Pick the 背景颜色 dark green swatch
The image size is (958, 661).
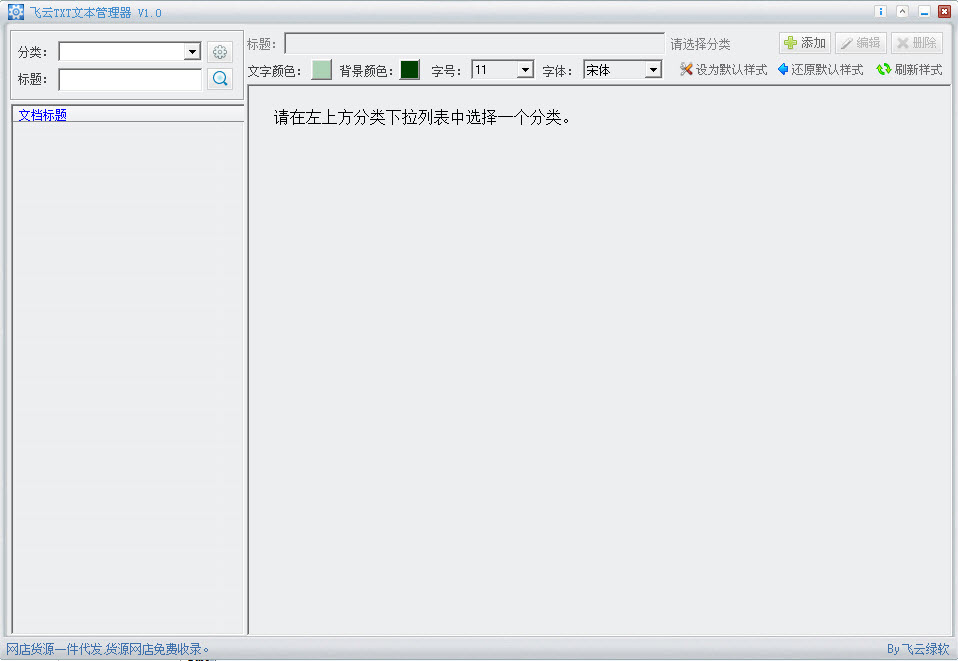pyautogui.click(x=409, y=70)
